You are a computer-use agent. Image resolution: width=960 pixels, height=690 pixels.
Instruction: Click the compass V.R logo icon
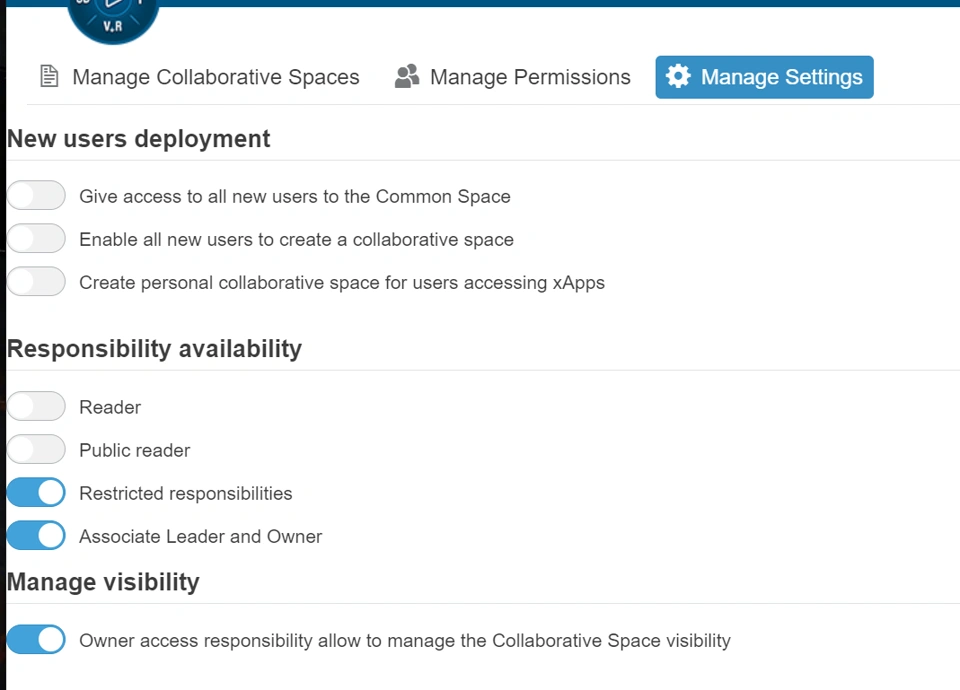pyautogui.click(x=113, y=20)
